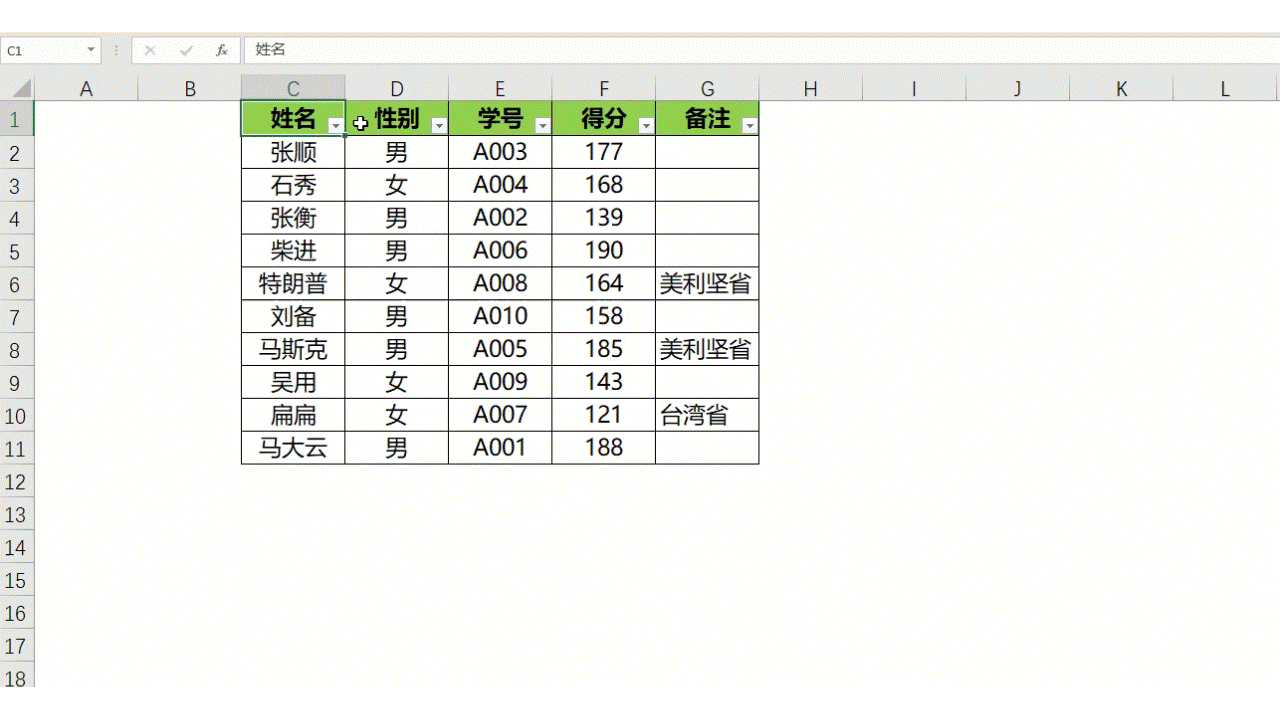Select row 1 header
Image resolution: width=1280 pixels, height=720 pixels.
pyautogui.click(x=17, y=119)
